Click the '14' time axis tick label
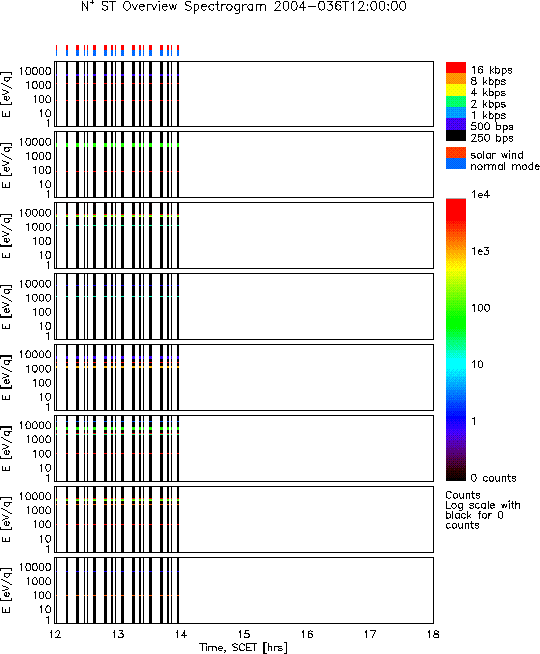The image size is (540, 654). click(x=181, y=634)
